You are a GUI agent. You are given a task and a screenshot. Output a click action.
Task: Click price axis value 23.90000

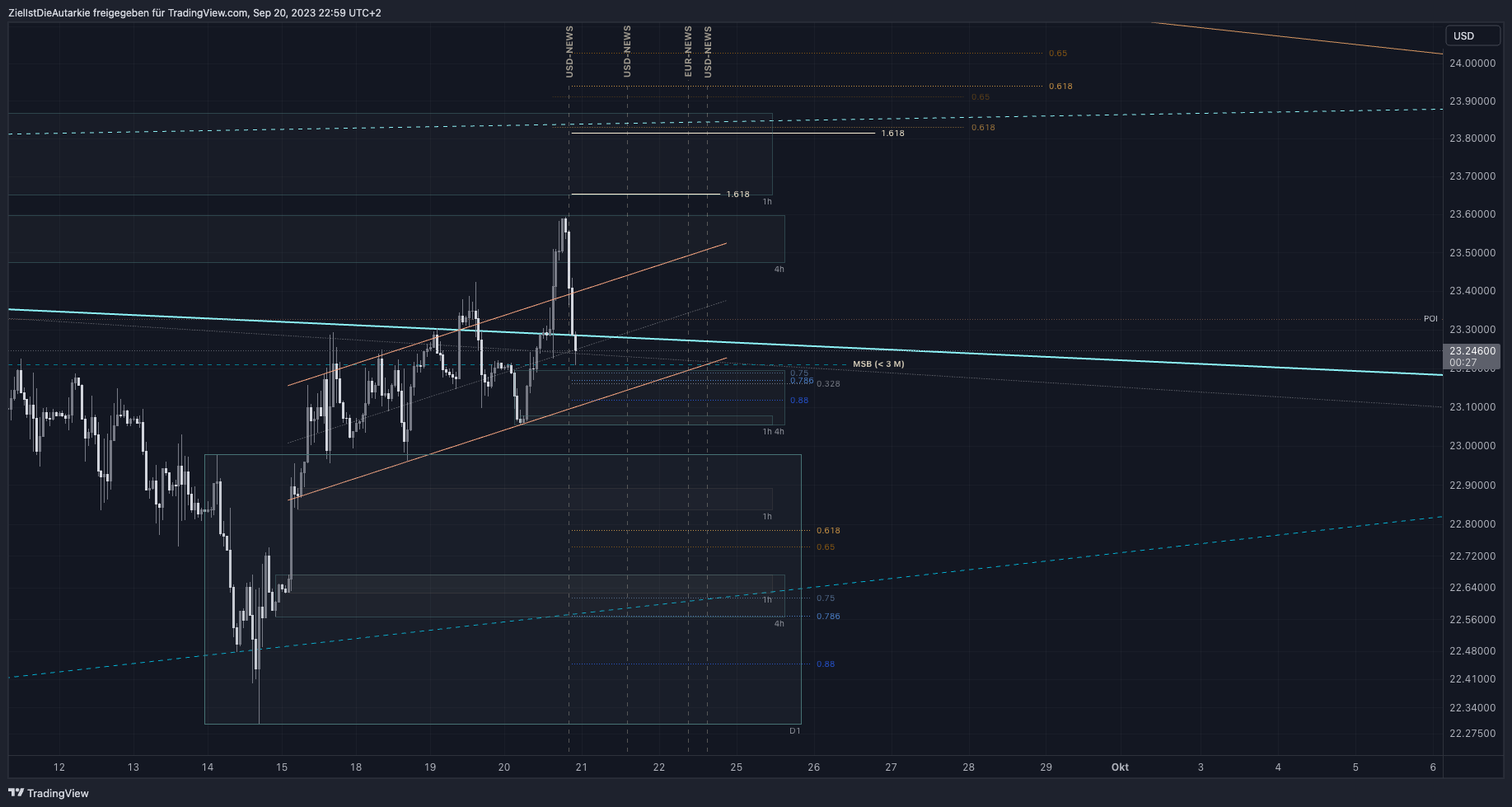[1472, 101]
